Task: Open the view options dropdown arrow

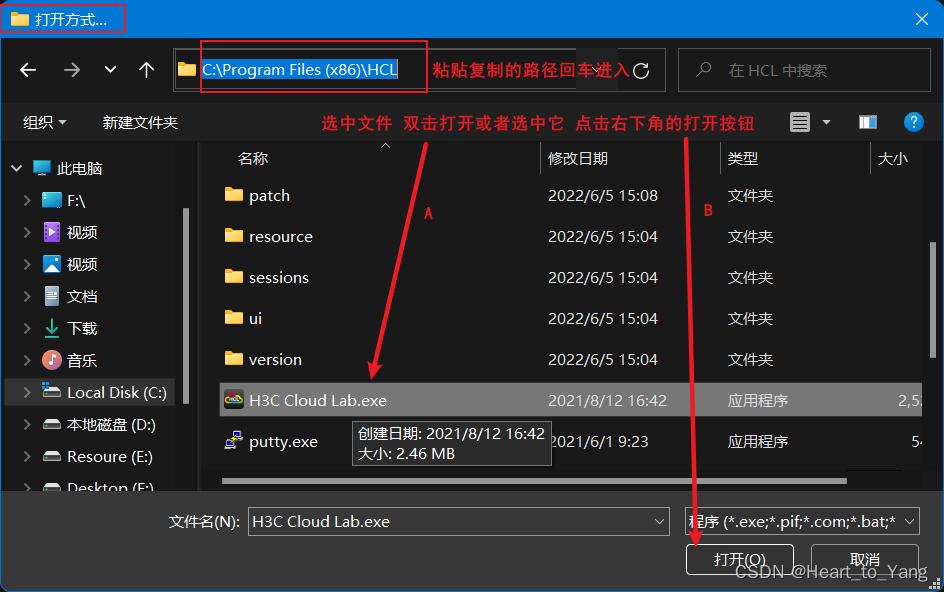Action: (827, 122)
